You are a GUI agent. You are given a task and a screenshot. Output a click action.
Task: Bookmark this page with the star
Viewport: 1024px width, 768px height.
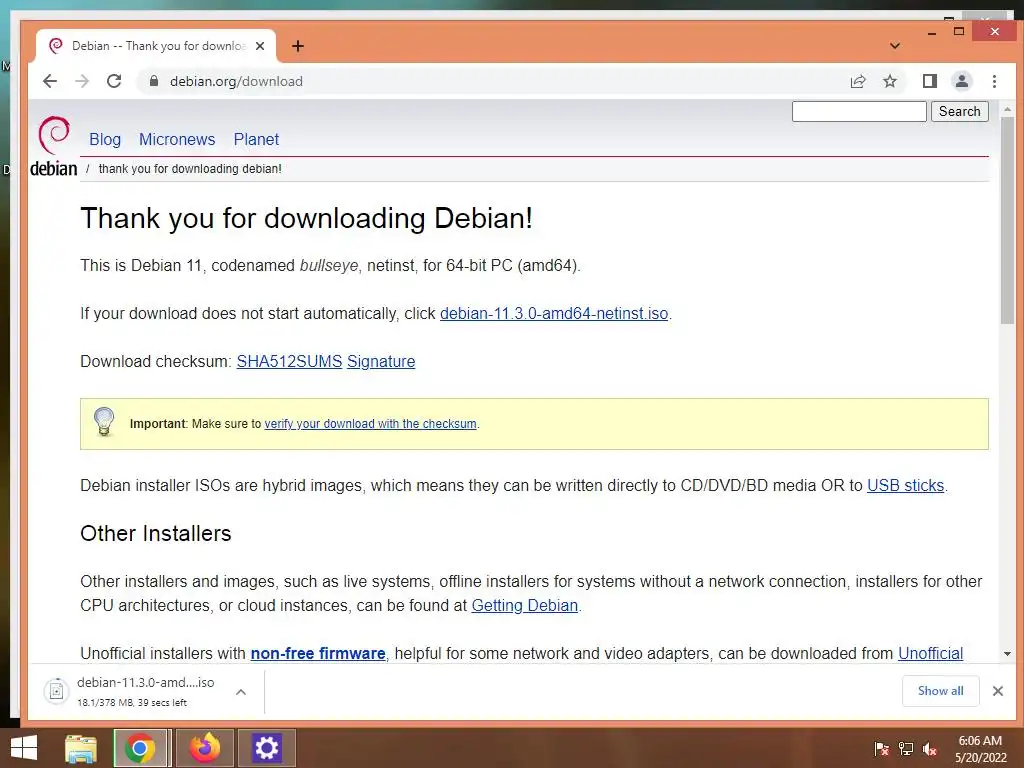[889, 81]
